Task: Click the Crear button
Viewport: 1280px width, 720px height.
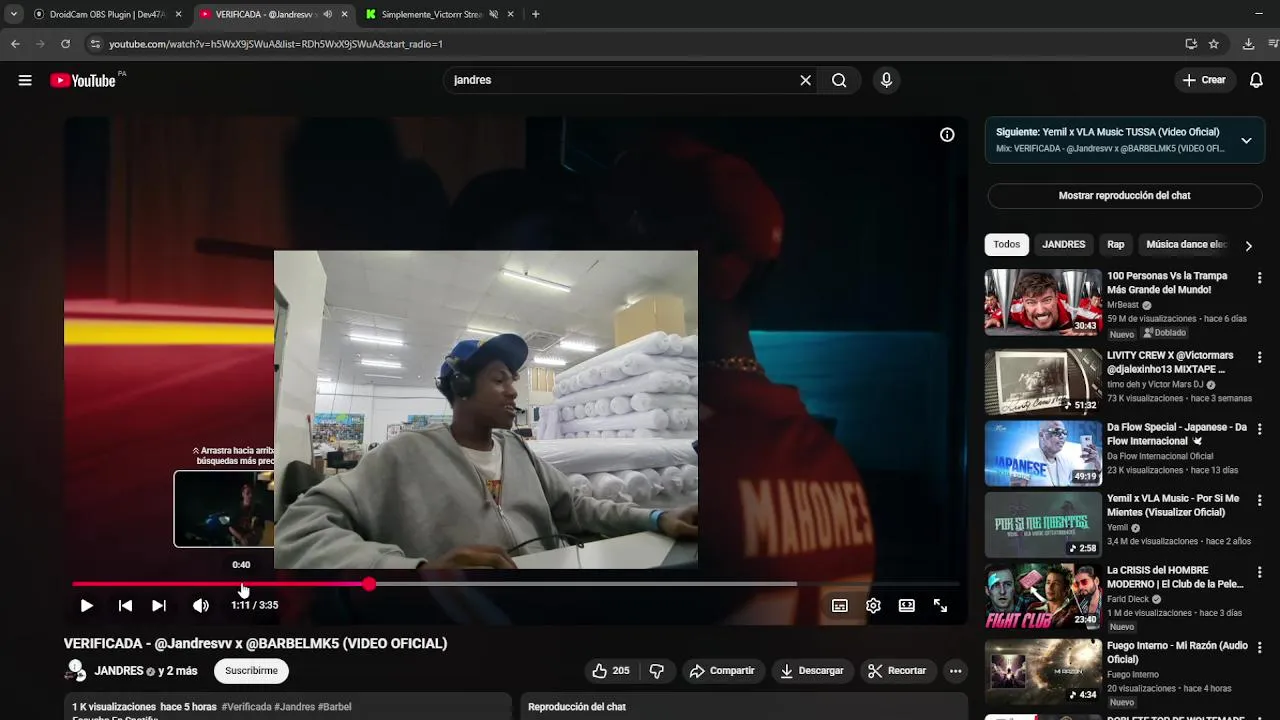Action: pos(1204,80)
